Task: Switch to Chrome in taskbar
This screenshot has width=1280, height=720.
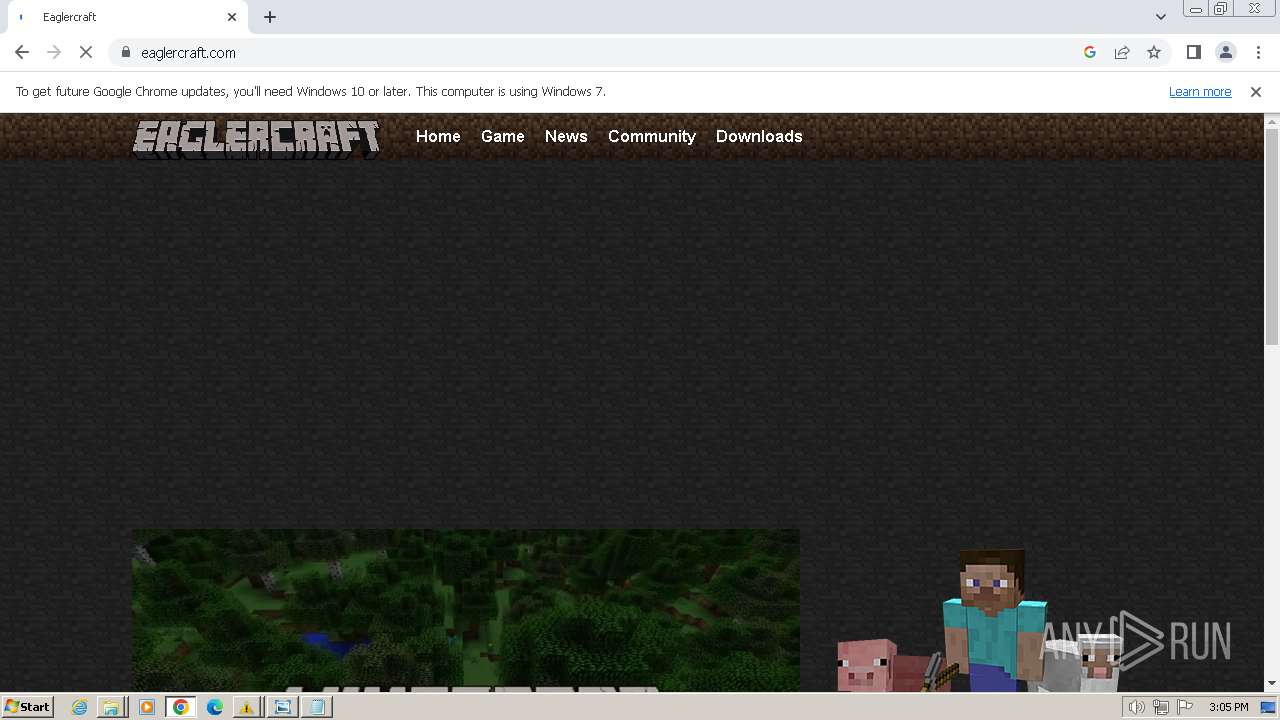Action: point(181,707)
